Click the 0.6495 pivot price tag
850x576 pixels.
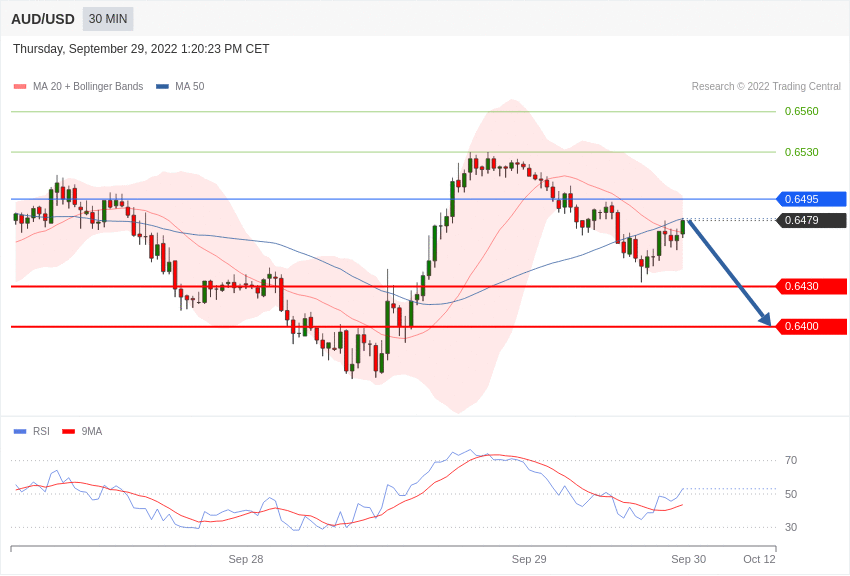812,199
